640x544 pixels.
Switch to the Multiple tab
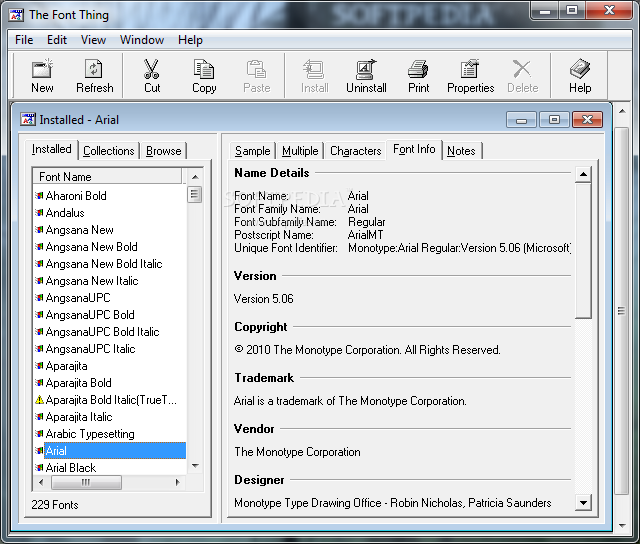pos(300,151)
